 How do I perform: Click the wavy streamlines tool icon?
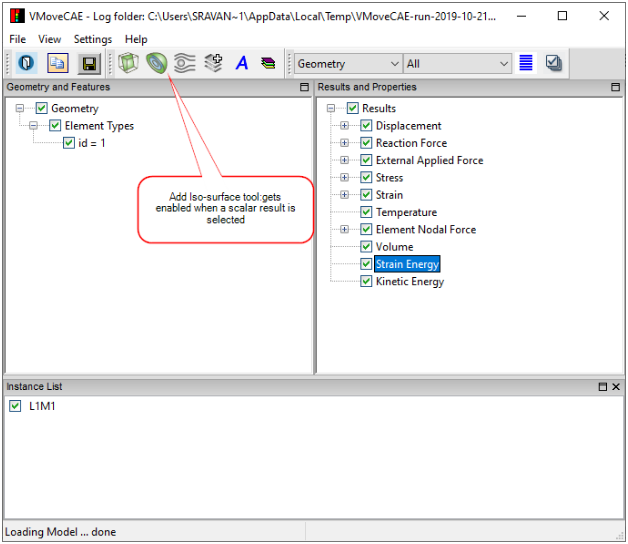point(185,63)
